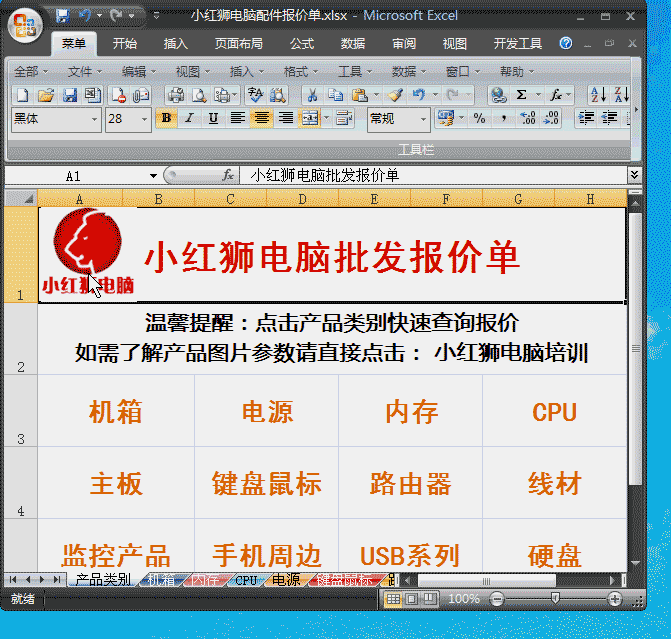Switch to the 页面布局 ribbon tab
Viewport: 671px width, 639px height.
tap(238, 43)
